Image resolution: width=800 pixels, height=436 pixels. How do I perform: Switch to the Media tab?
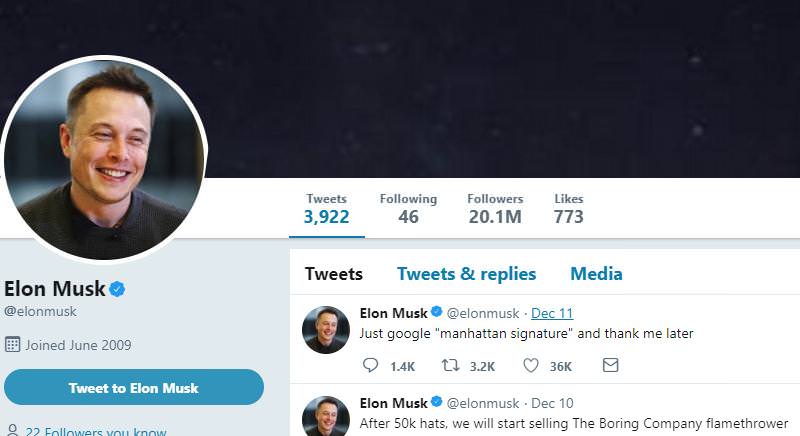(596, 274)
